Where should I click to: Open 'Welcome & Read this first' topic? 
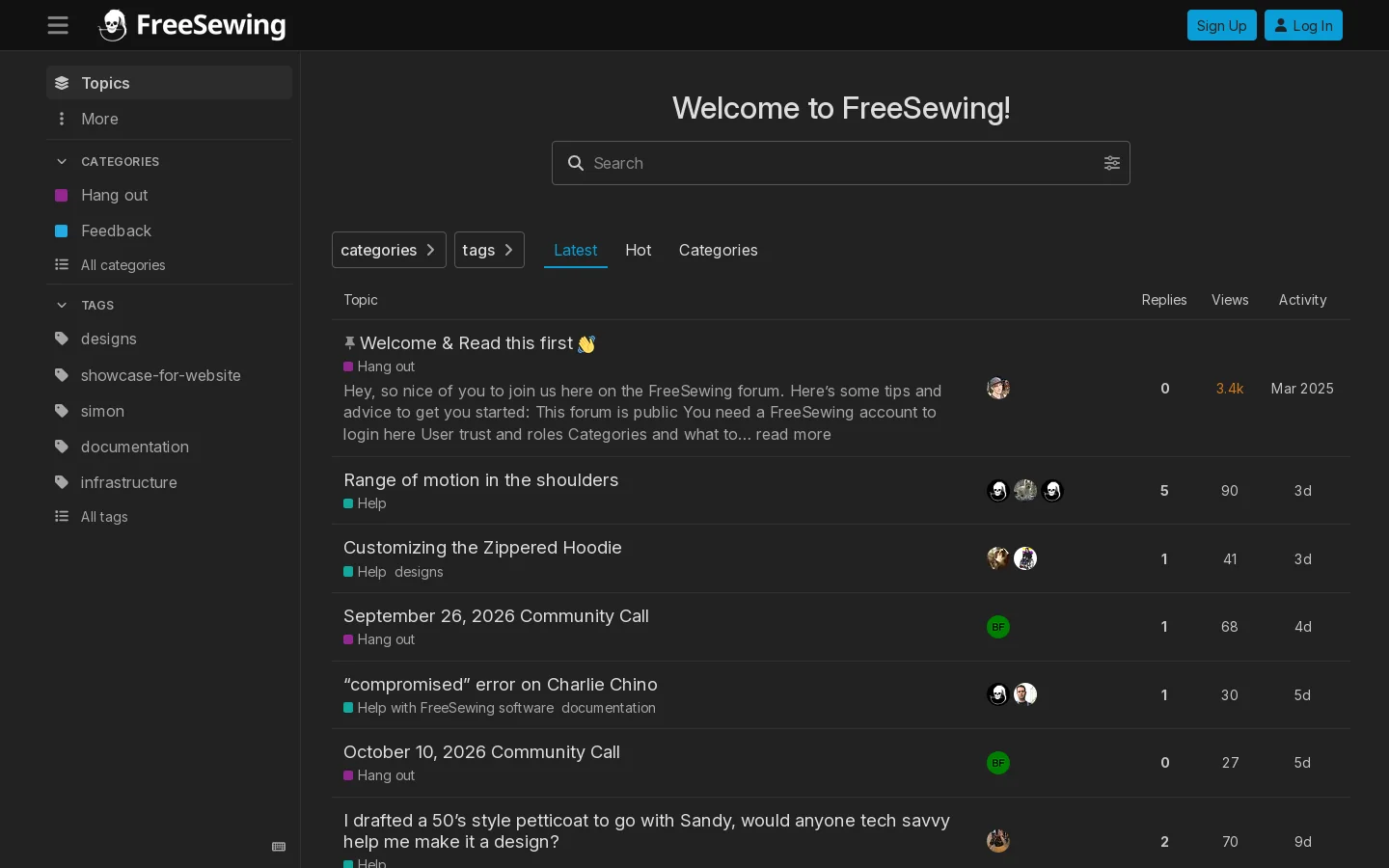click(466, 343)
